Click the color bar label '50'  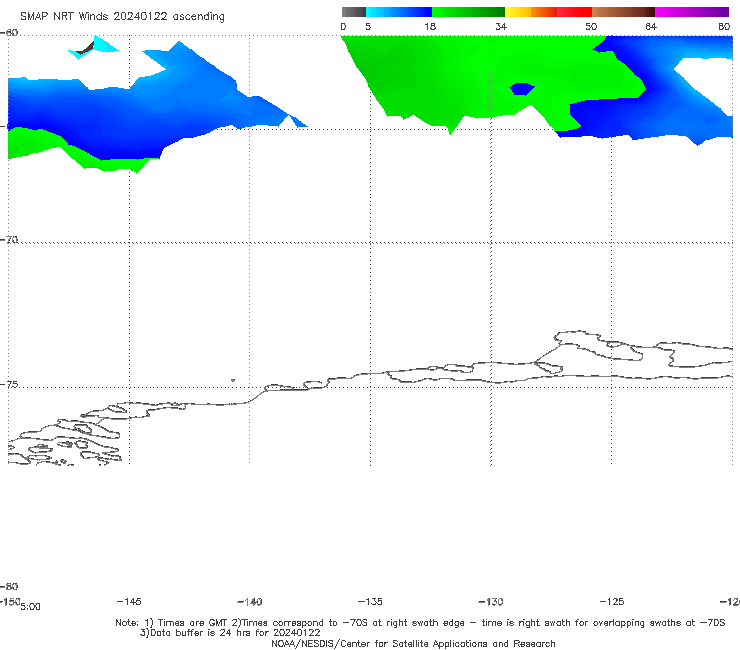(x=591, y=27)
